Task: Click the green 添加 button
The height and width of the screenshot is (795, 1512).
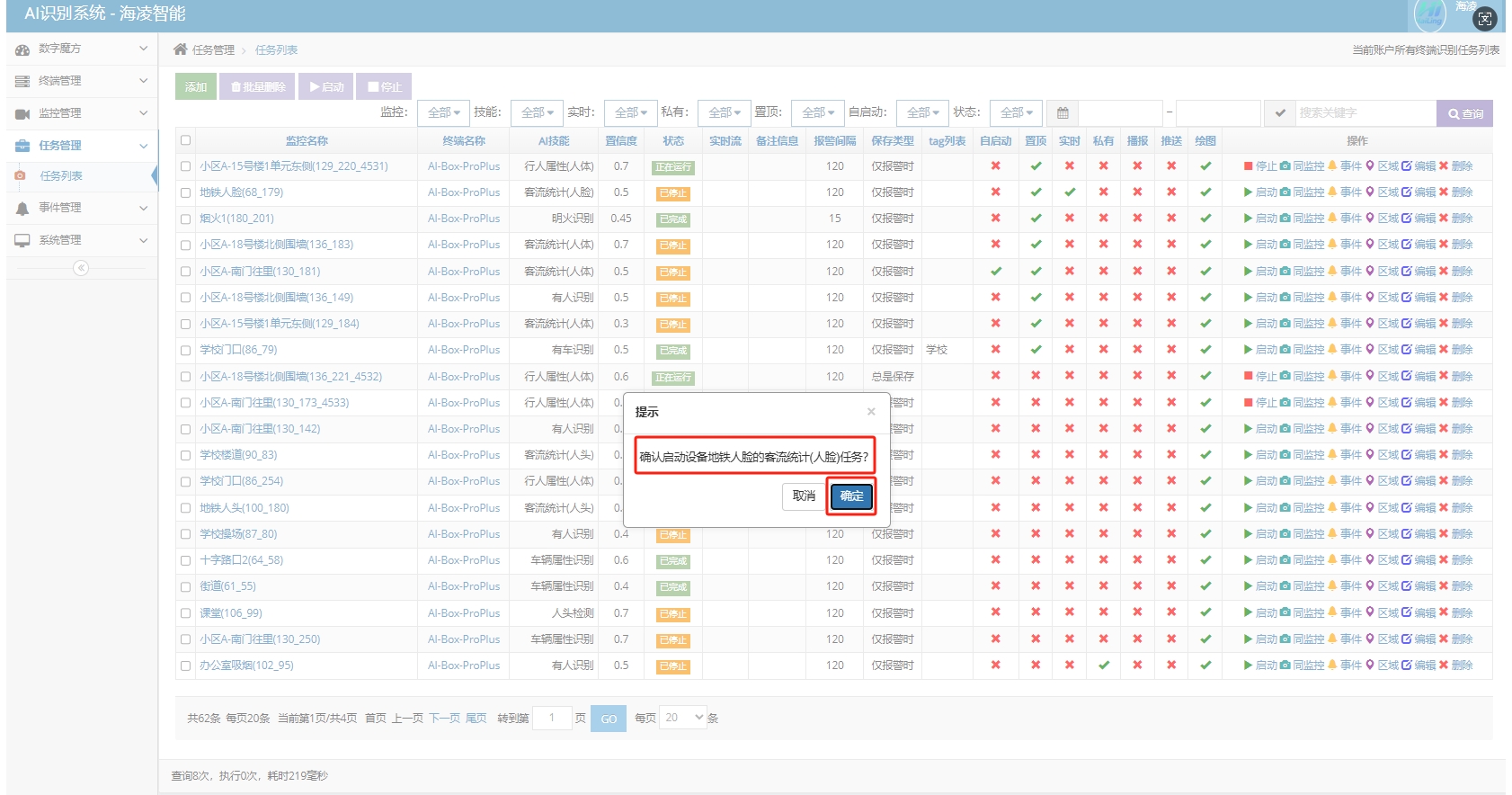Action: pyautogui.click(x=196, y=86)
